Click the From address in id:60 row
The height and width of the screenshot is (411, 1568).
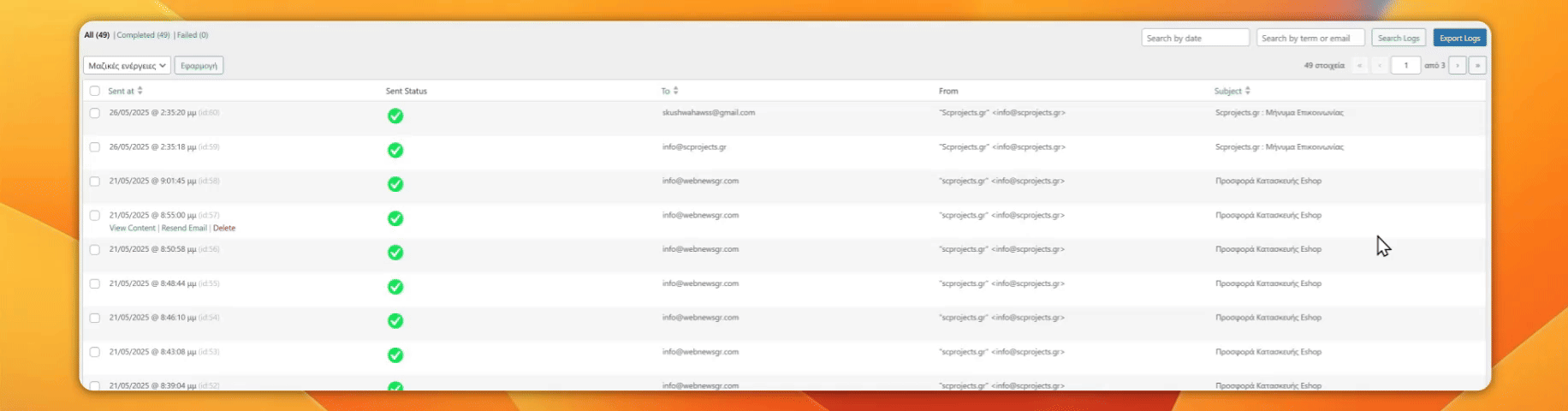[x=1002, y=113]
